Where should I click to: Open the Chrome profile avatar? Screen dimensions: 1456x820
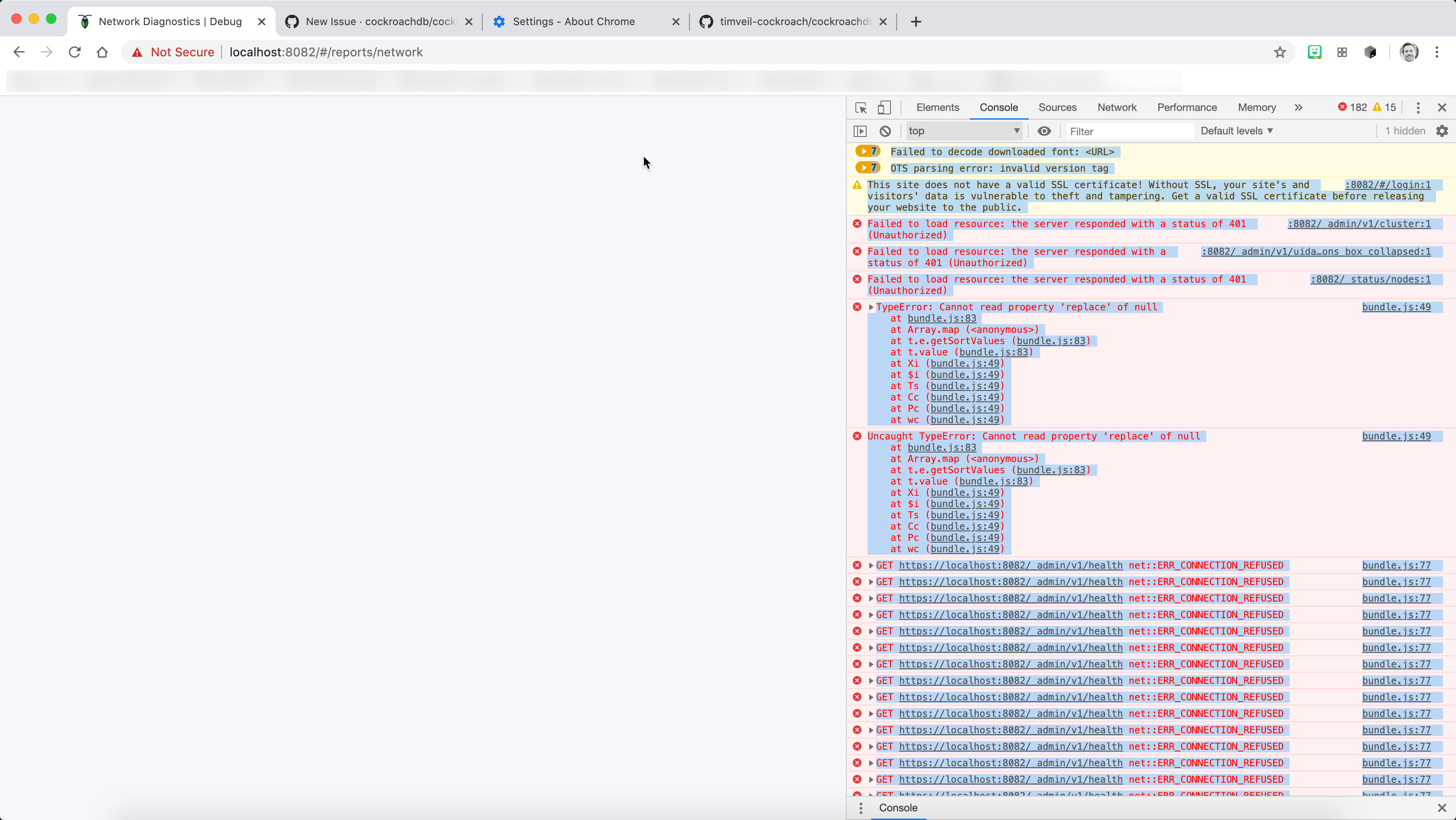point(1408,52)
